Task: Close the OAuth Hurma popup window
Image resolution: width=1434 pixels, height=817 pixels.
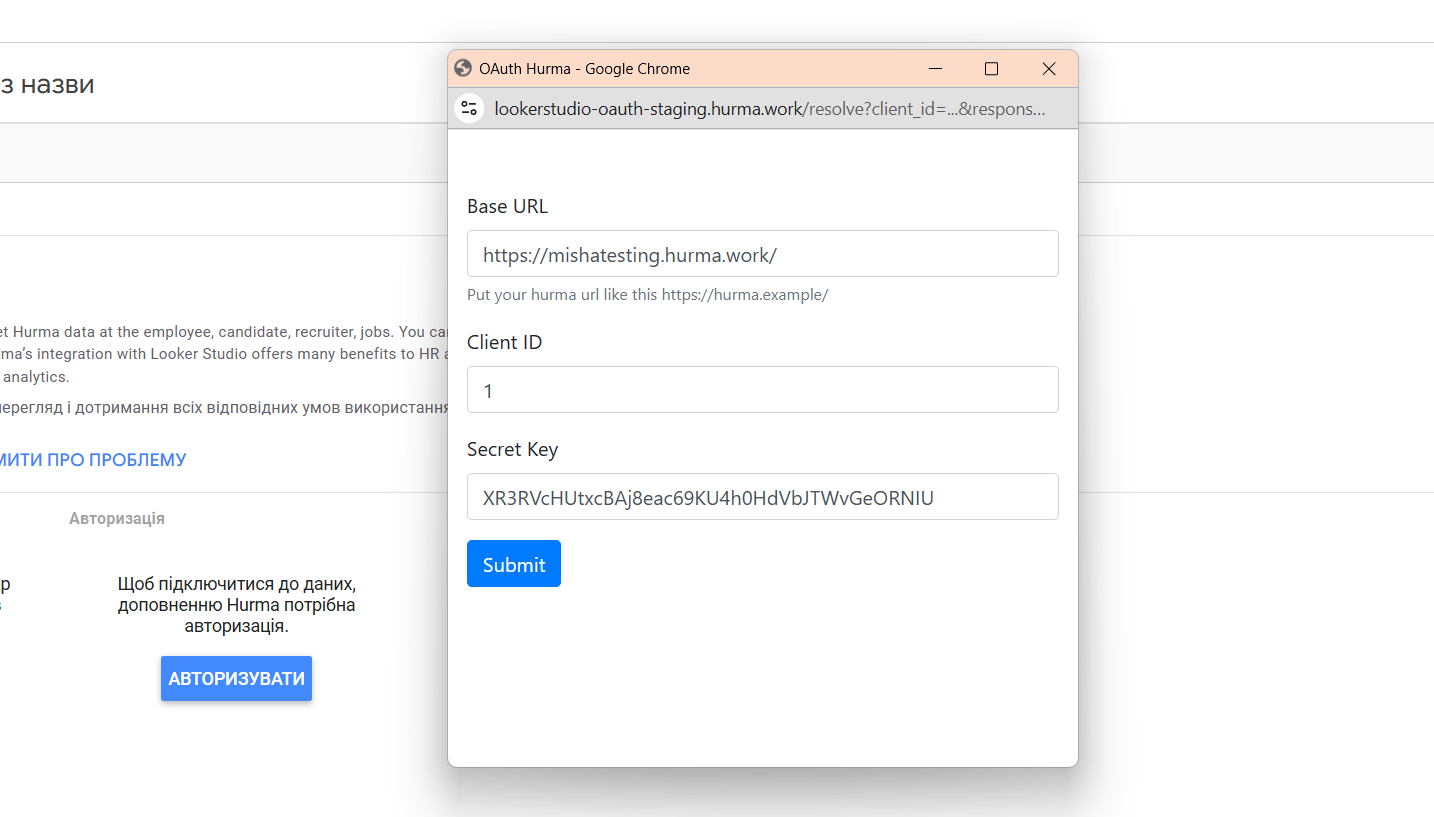Action: [1049, 69]
